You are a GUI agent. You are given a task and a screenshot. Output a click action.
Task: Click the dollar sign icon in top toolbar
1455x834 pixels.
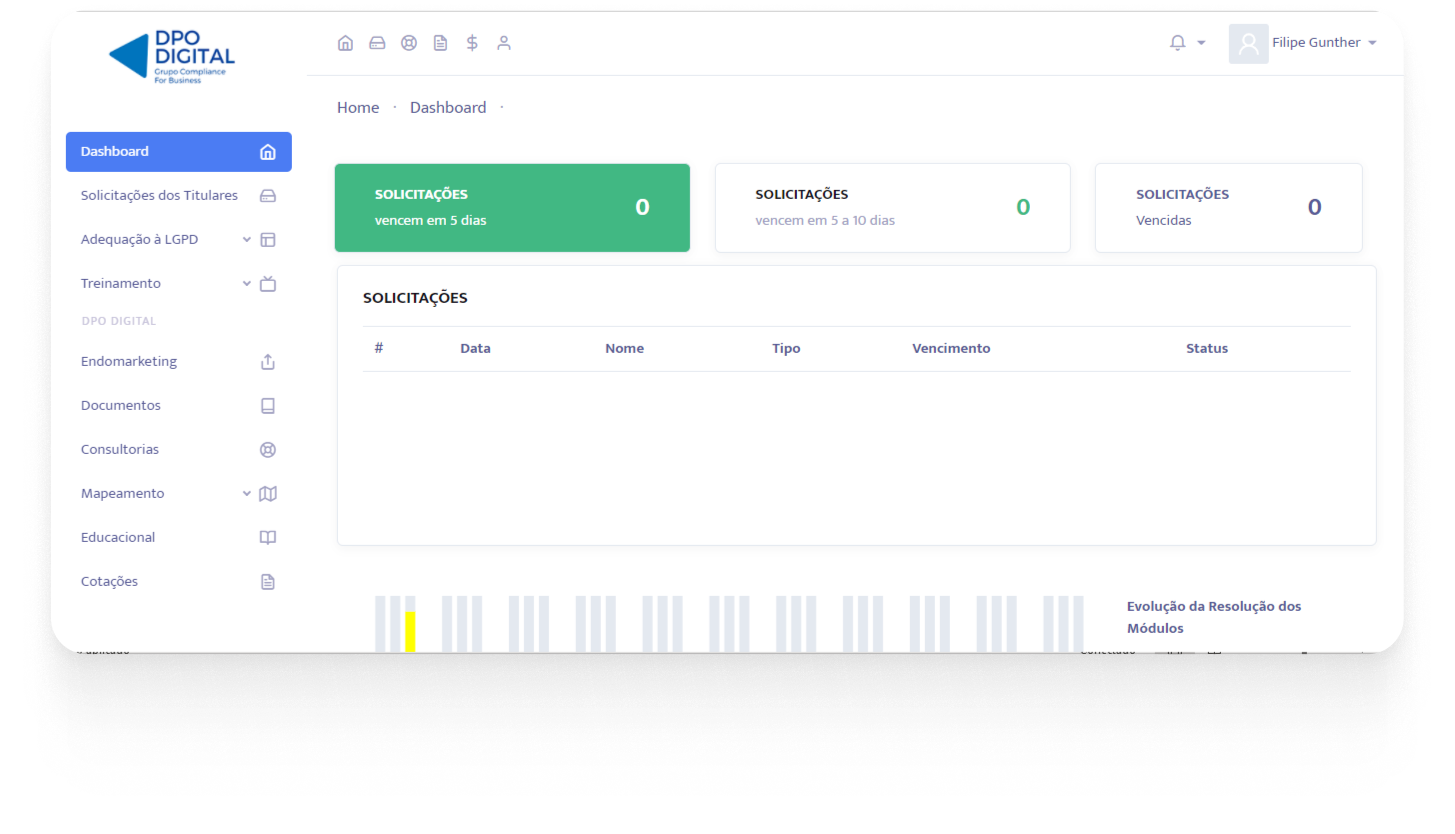tap(472, 43)
